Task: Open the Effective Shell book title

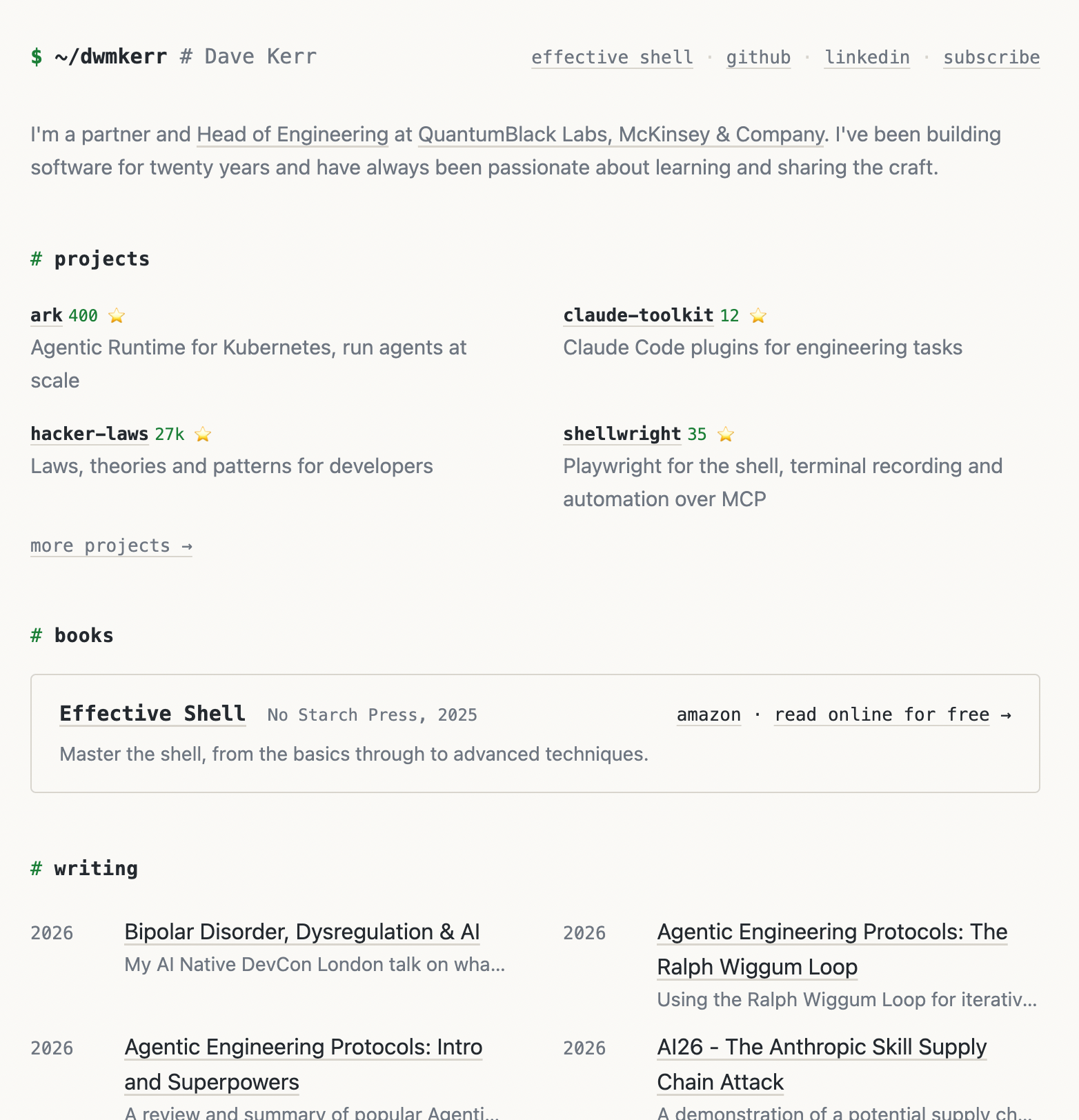Action: point(152,713)
